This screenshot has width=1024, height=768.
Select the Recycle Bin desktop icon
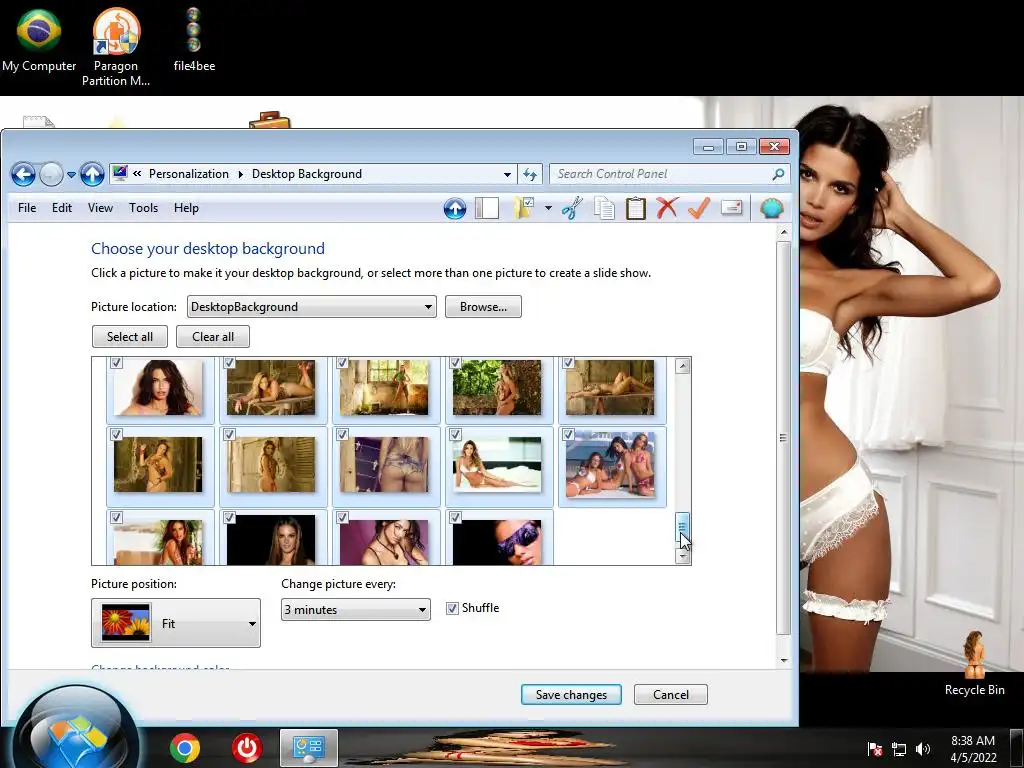click(974, 663)
